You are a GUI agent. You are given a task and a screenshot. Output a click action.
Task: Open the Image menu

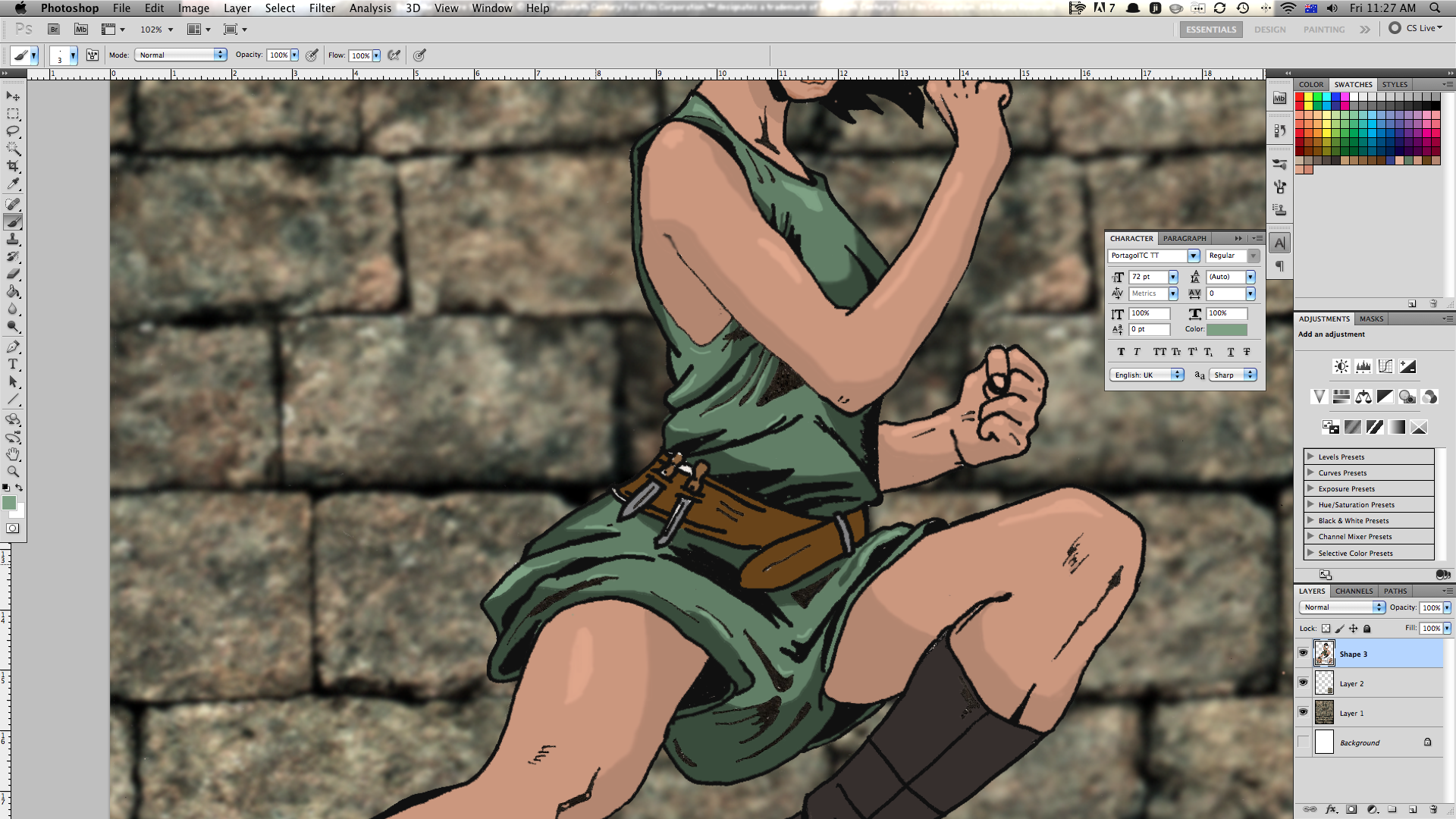(x=193, y=8)
